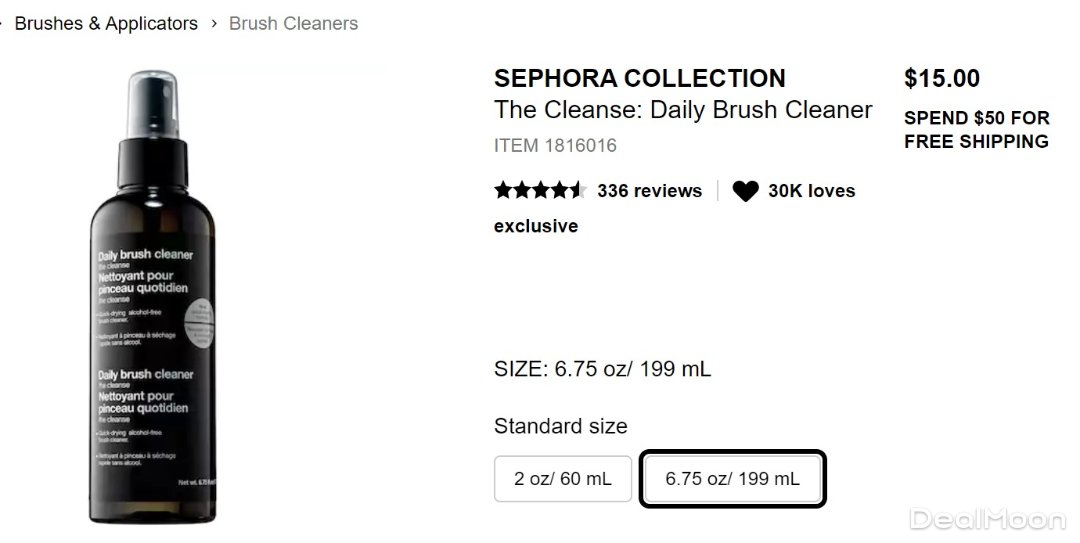Click the 30K loves count

pyautogui.click(x=811, y=191)
